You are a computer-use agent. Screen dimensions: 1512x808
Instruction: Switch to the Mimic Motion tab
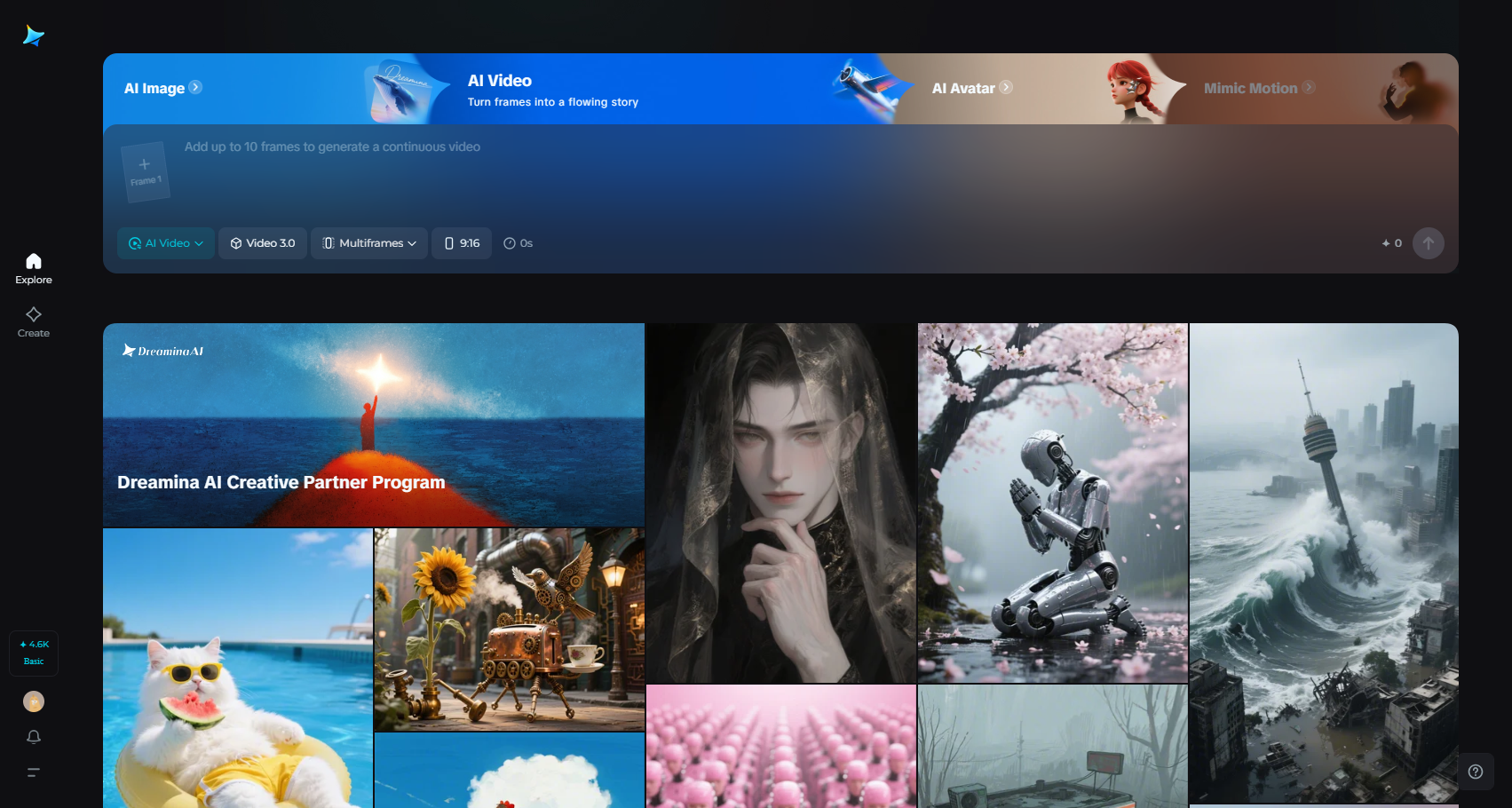[x=1253, y=88]
